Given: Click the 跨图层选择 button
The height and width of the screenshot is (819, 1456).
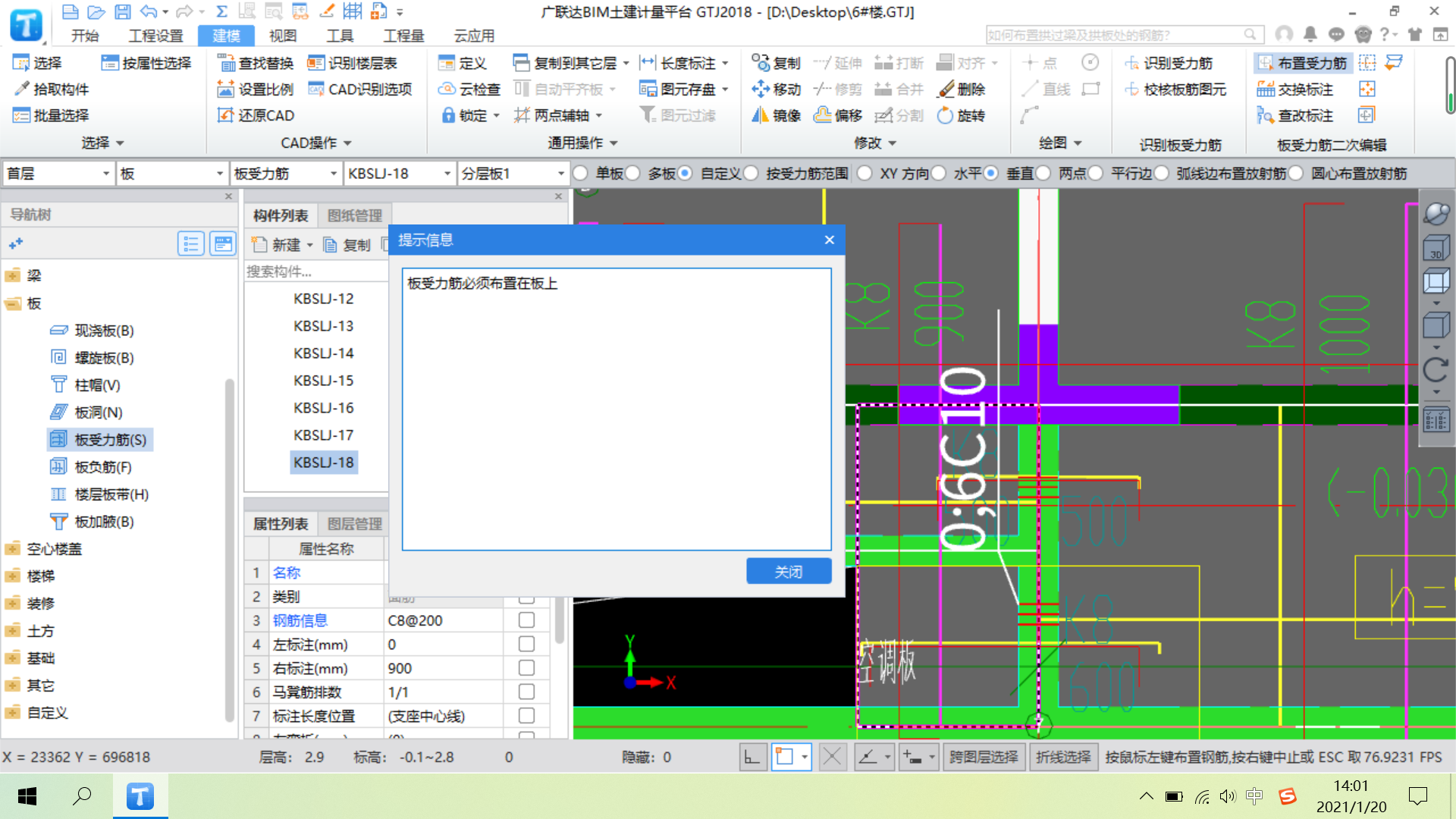Looking at the screenshot, I should pyautogui.click(x=984, y=757).
